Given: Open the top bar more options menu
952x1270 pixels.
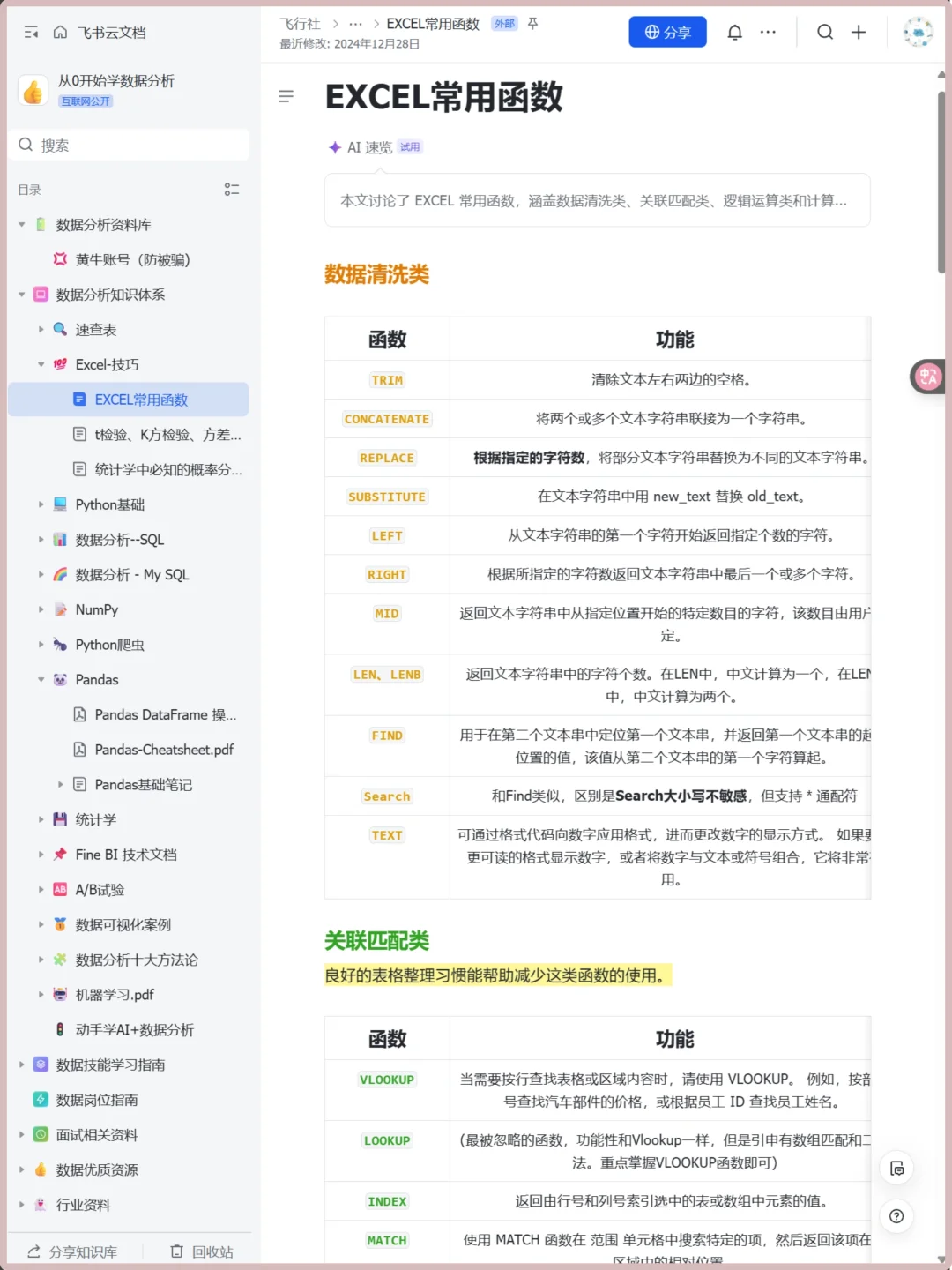Looking at the screenshot, I should click(x=768, y=32).
